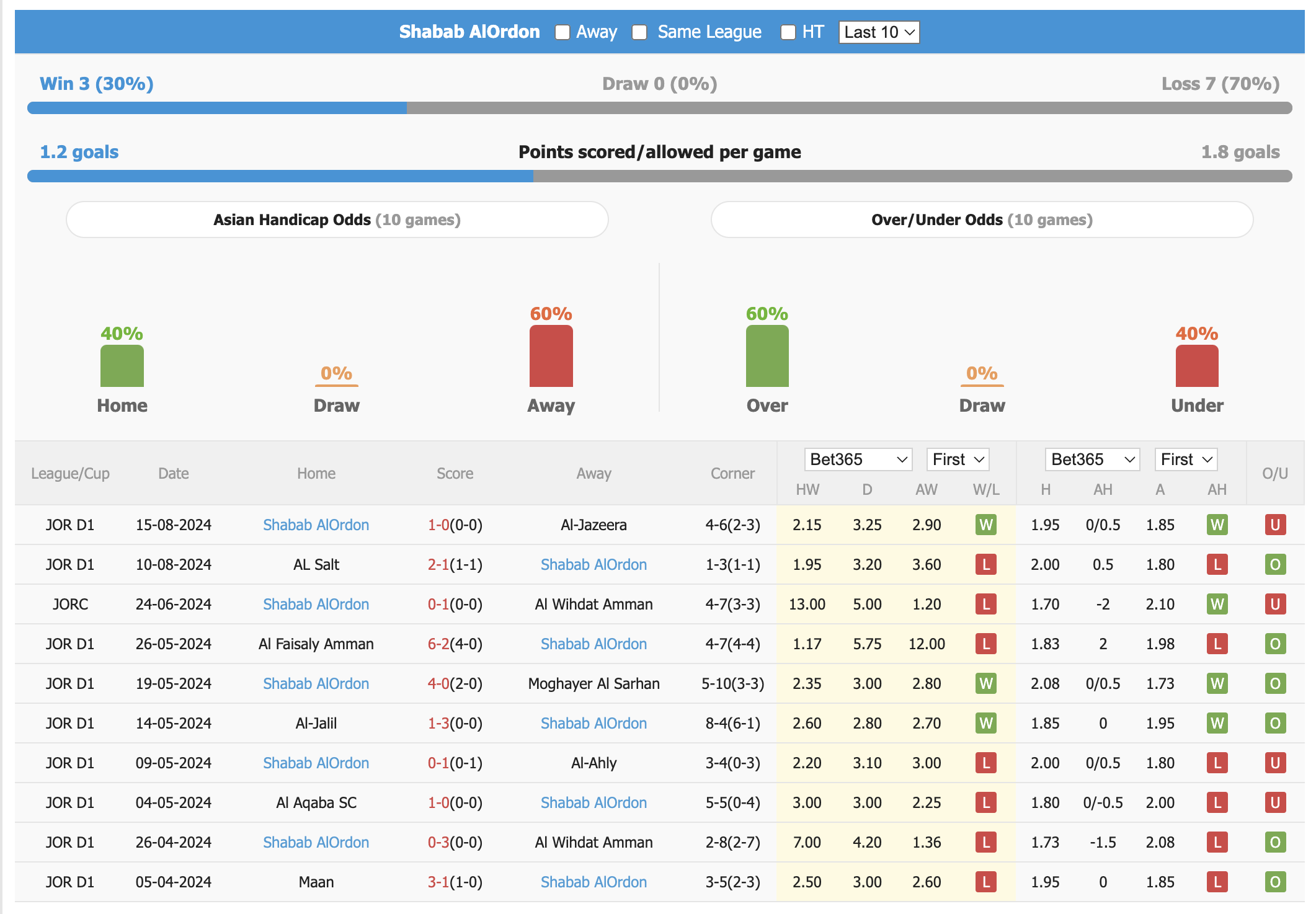Click the AH win badge in 19-05-2024 row
This screenshot has width=1316, height=914.
click(1217, 683)
